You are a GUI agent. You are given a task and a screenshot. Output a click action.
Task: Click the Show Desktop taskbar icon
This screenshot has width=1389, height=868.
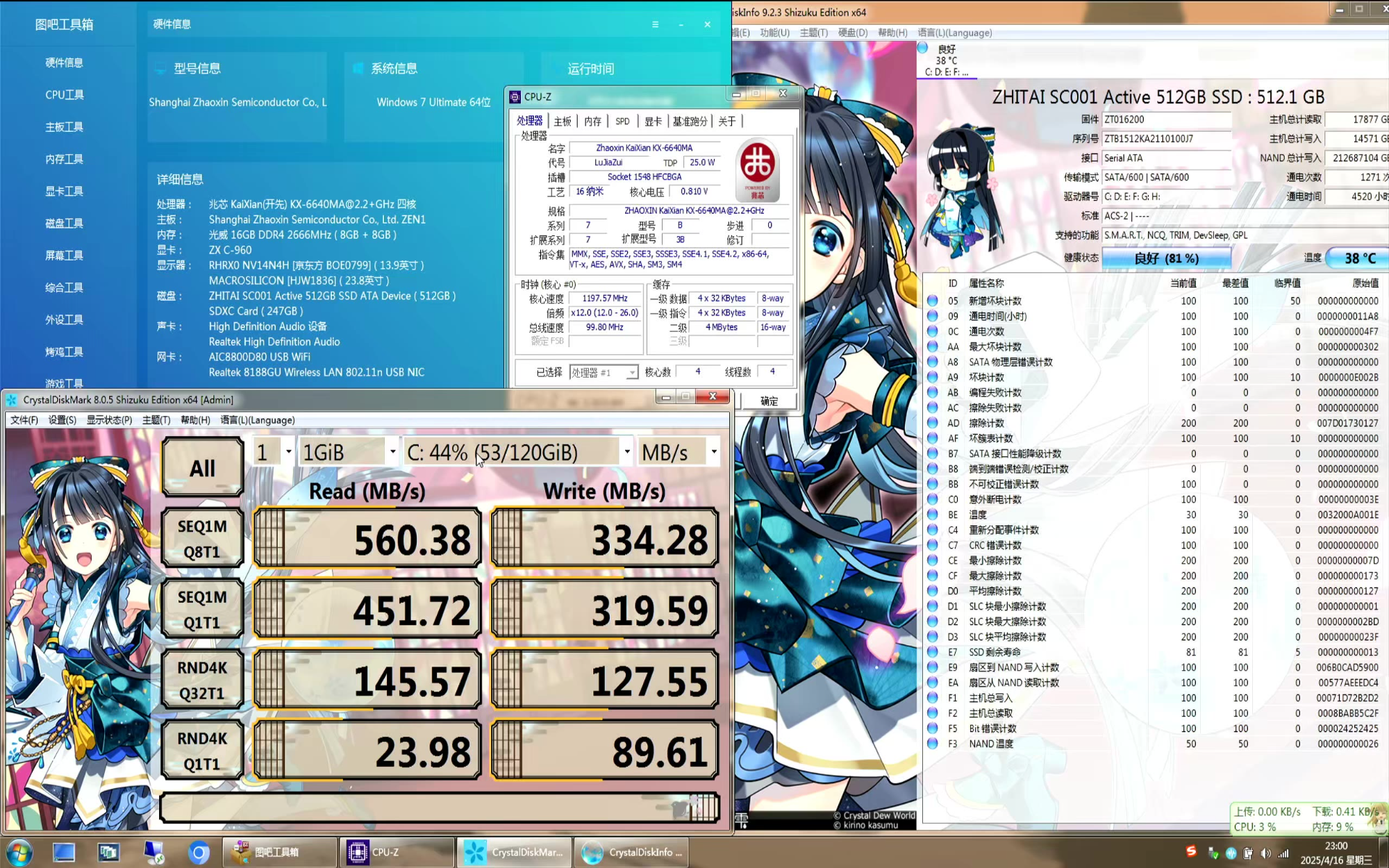click(x=63, y=852)
